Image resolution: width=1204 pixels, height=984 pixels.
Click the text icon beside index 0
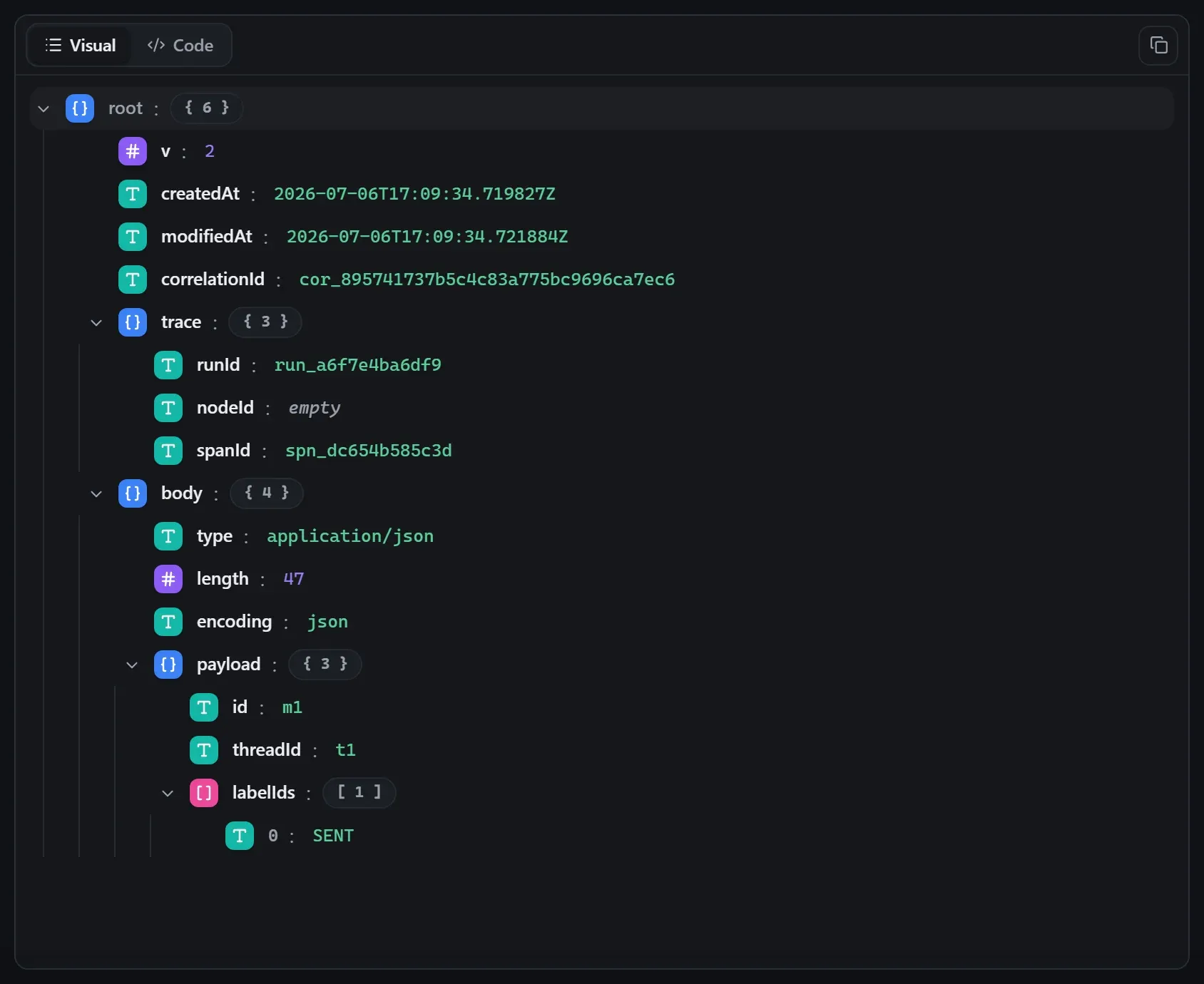coord(240,836)
